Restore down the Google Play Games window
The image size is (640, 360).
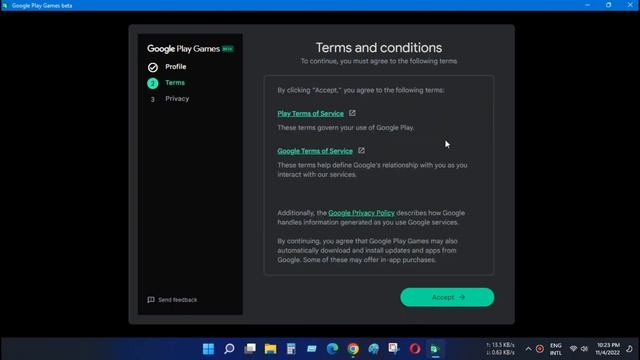pos(609,5)
